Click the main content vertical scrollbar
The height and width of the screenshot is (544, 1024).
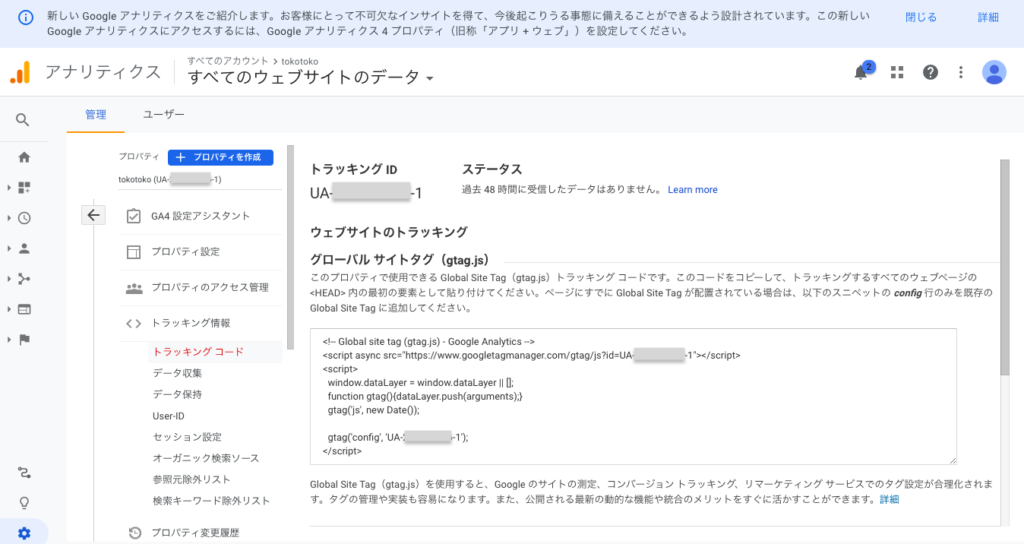1005,268
